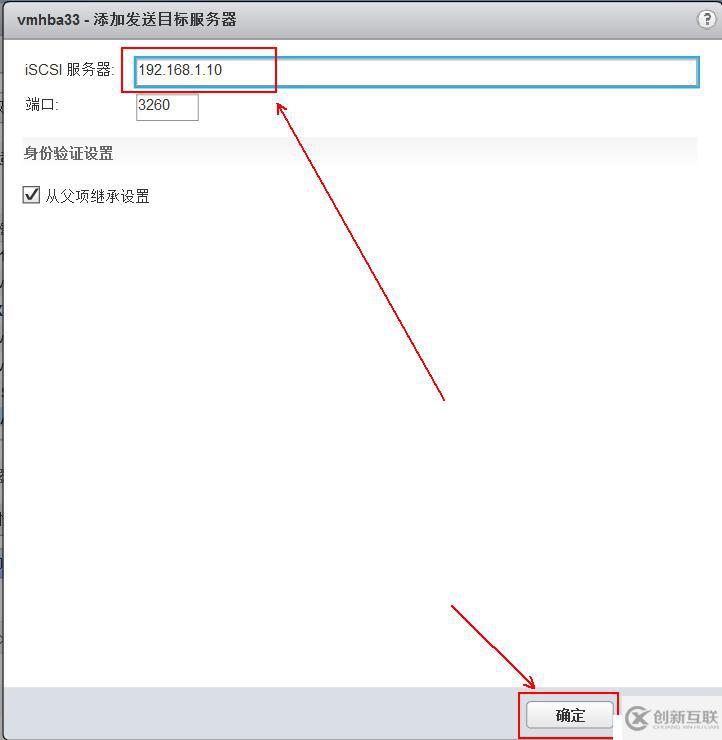Click the gray footer bar left of 确定
The width and height of the screenshot is (722, 740).
click(x=262, y=713)
